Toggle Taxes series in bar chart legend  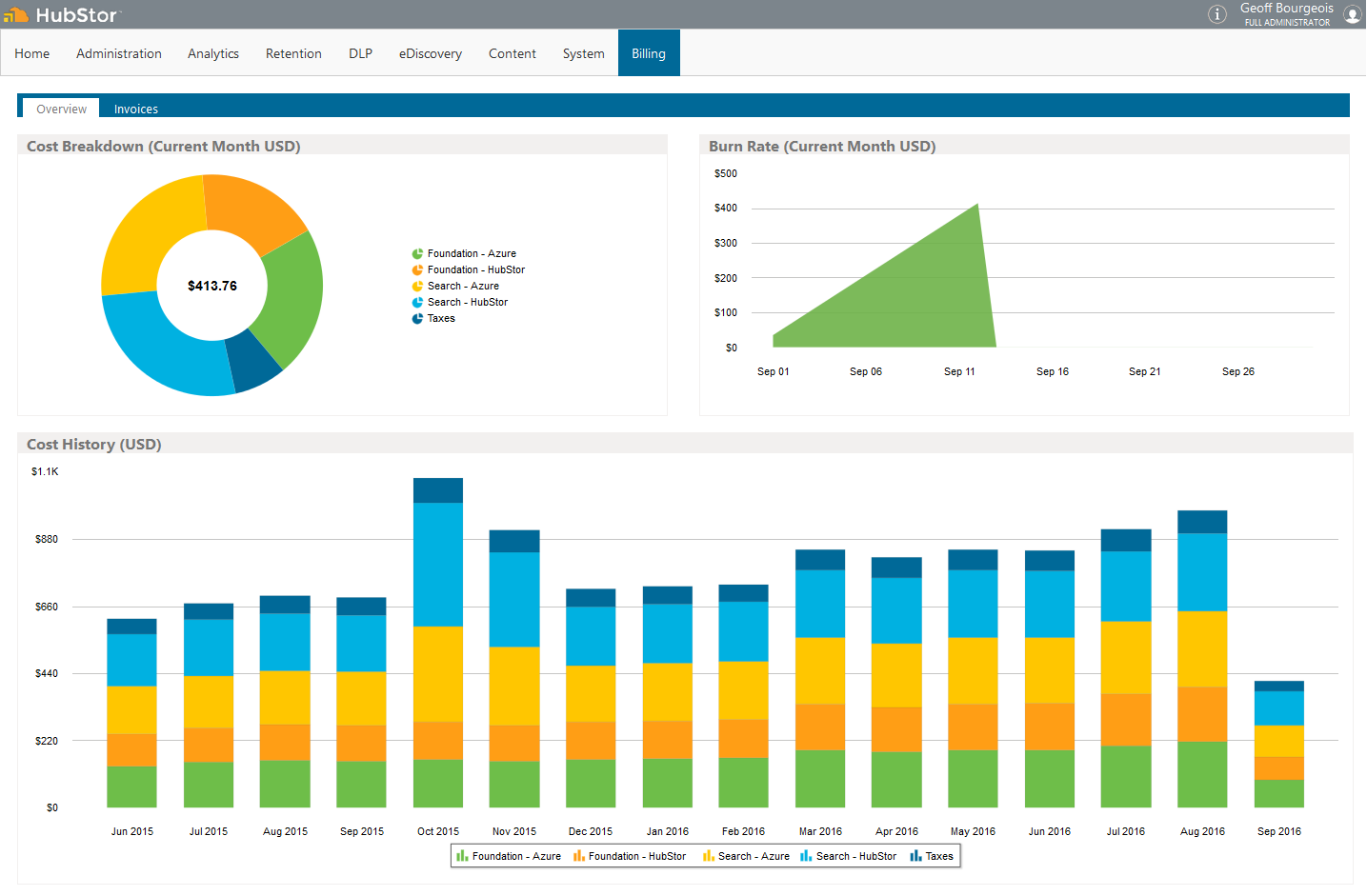tap(931, 857)
